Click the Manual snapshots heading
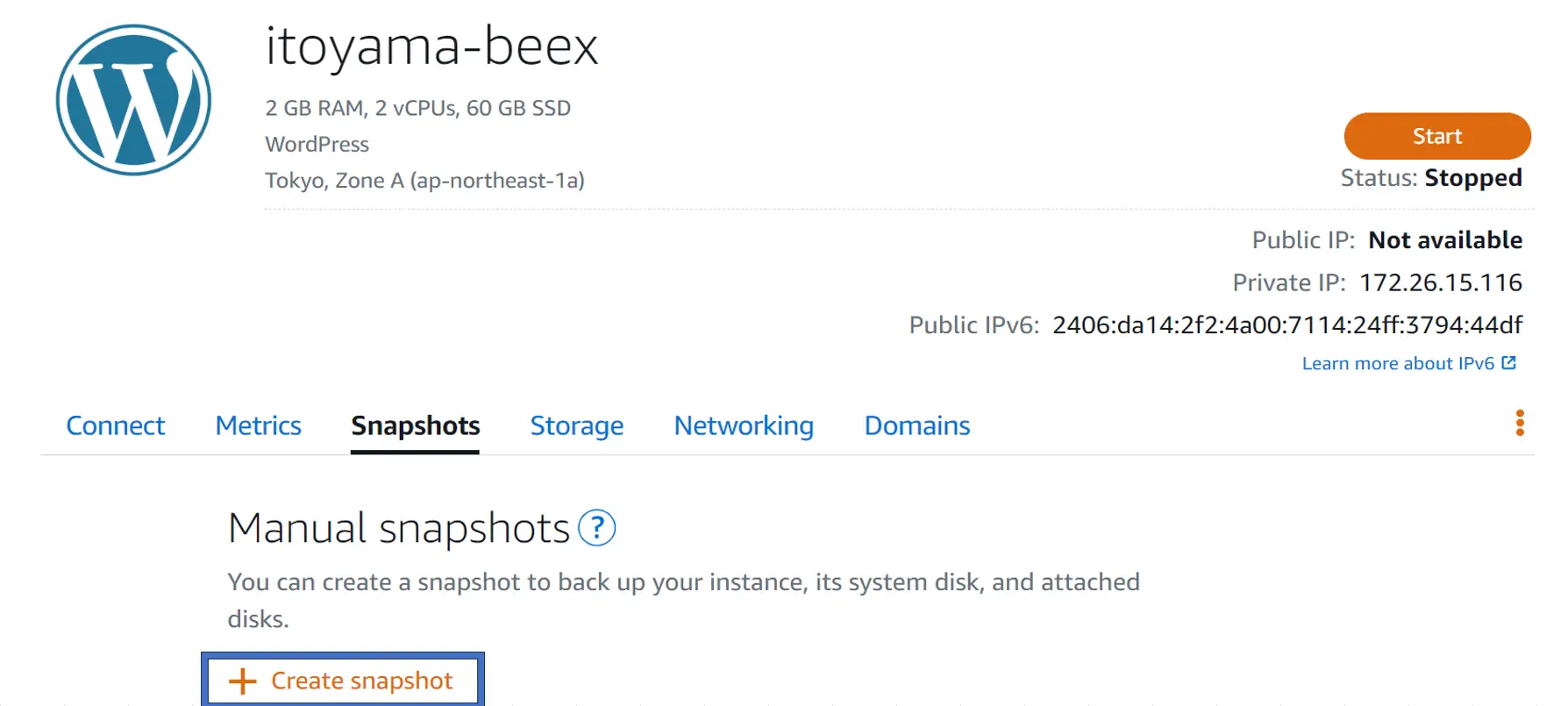The image size is (1568, 706). tap(399, 528)
